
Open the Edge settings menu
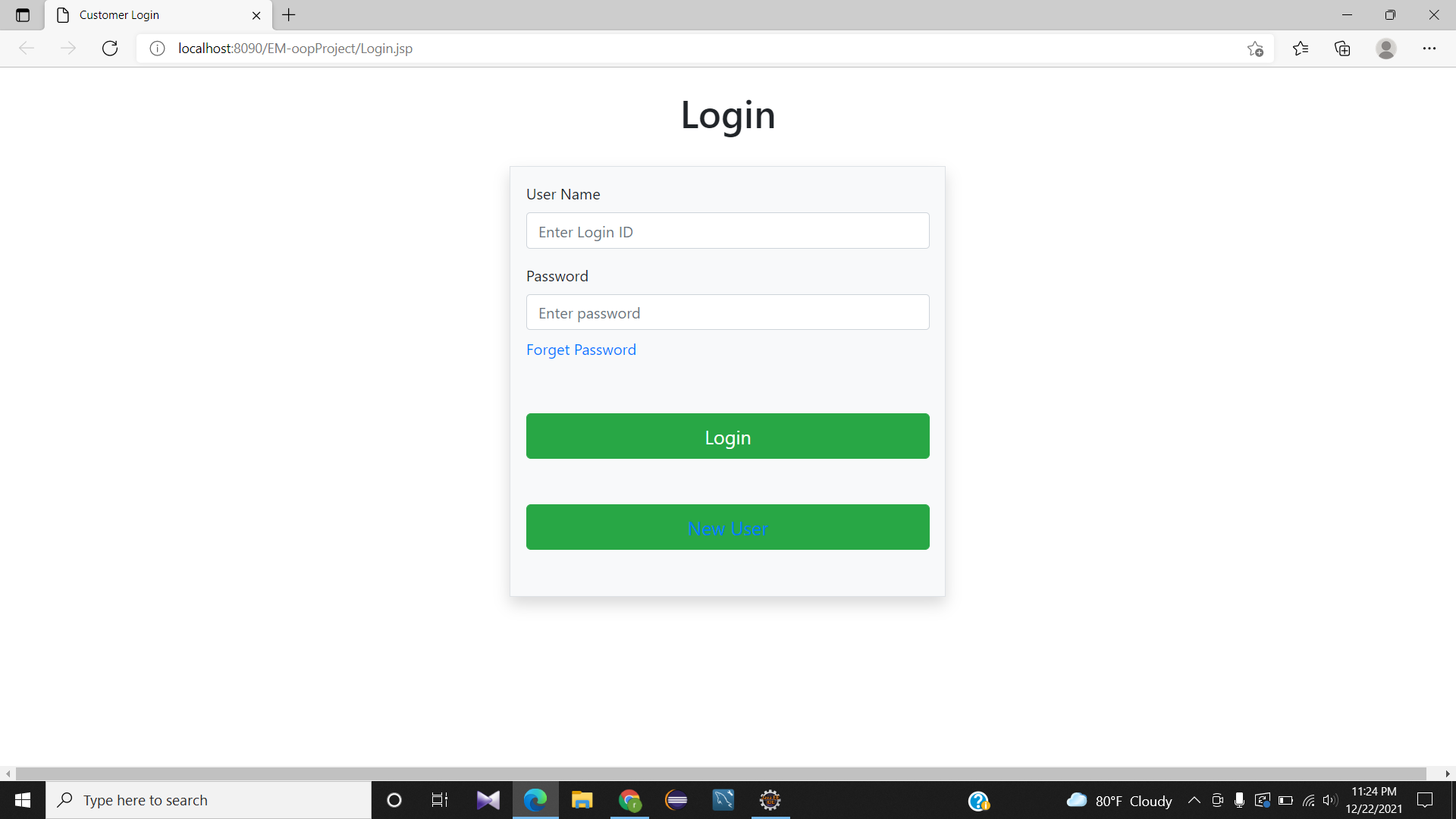click(1430, 48)
